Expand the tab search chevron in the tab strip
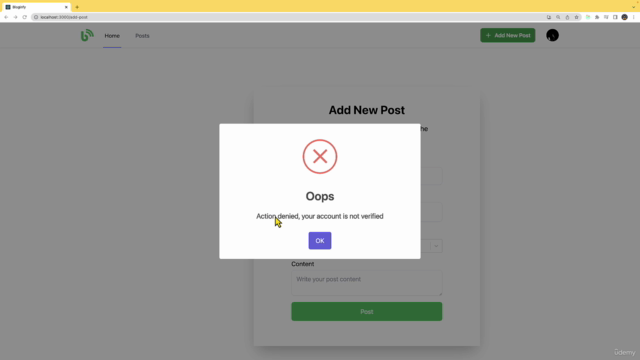The height and width of the screenshot is (360, 640). pyautogui.click(x=633, y=7)
